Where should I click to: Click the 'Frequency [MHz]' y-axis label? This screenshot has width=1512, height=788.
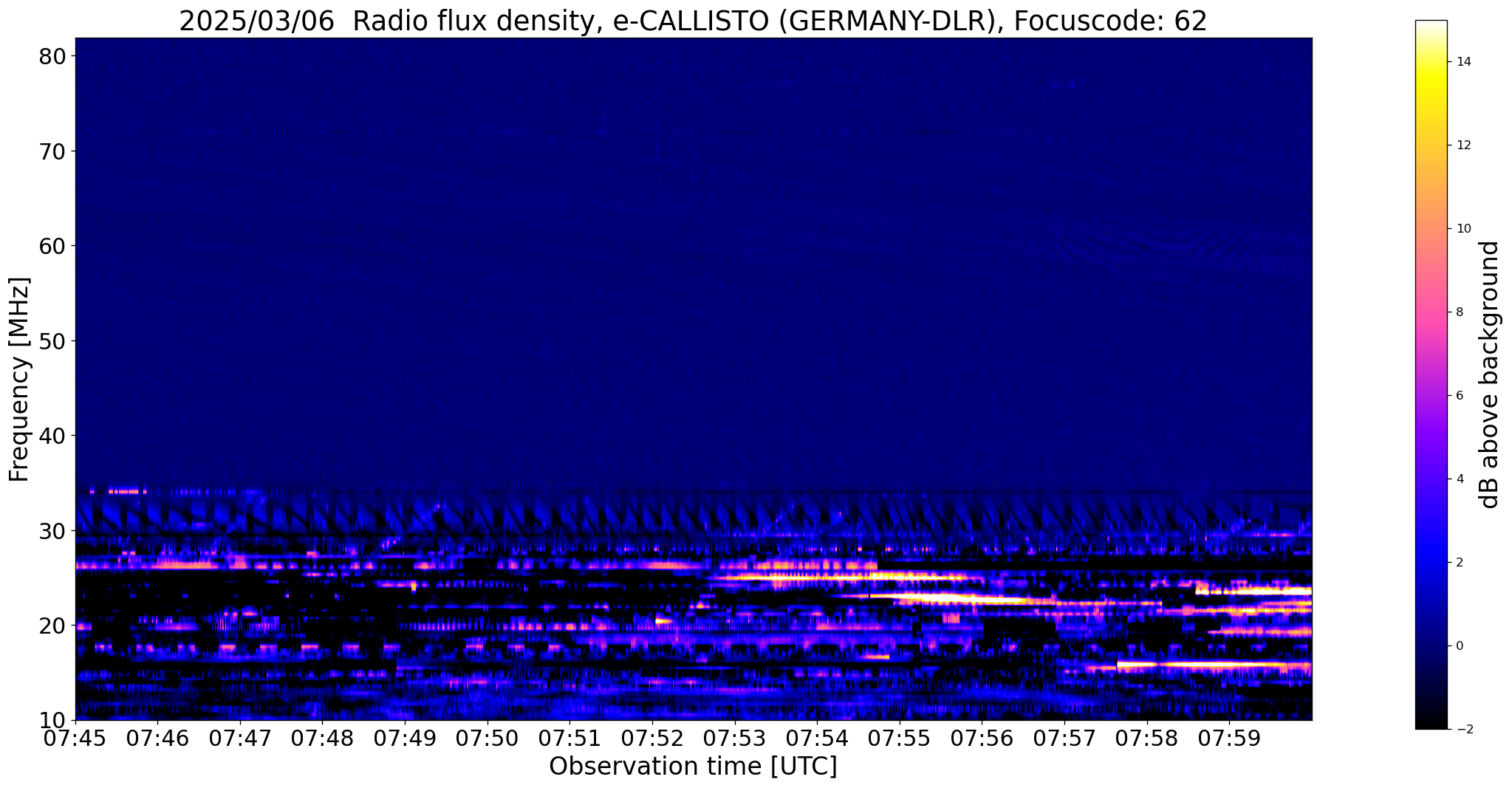(x=19, y=379)
